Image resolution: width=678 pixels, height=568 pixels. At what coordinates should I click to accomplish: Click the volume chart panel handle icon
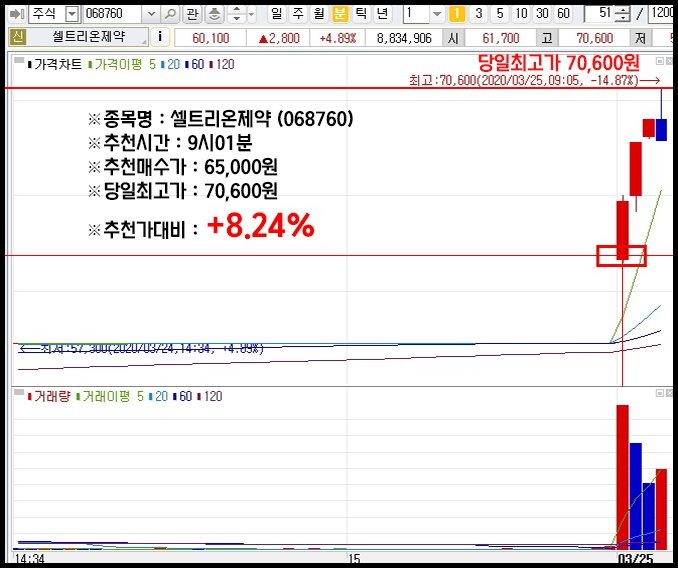pyautogui.click(x=19, y=392)
